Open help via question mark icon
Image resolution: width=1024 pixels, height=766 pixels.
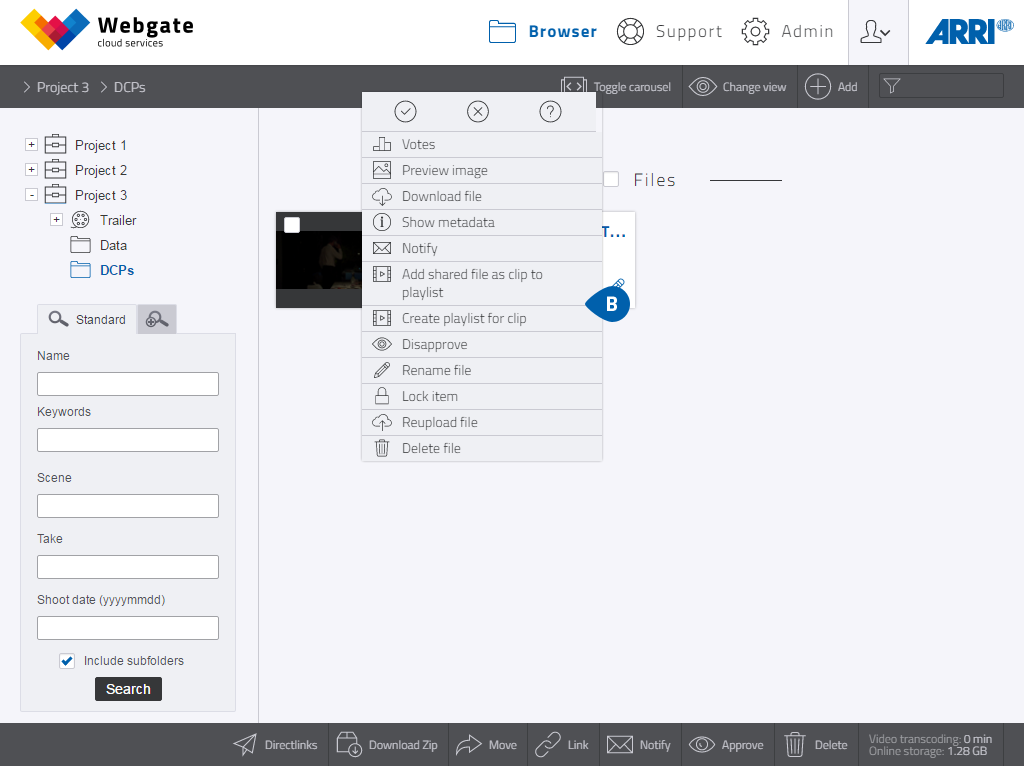point(551,112)
